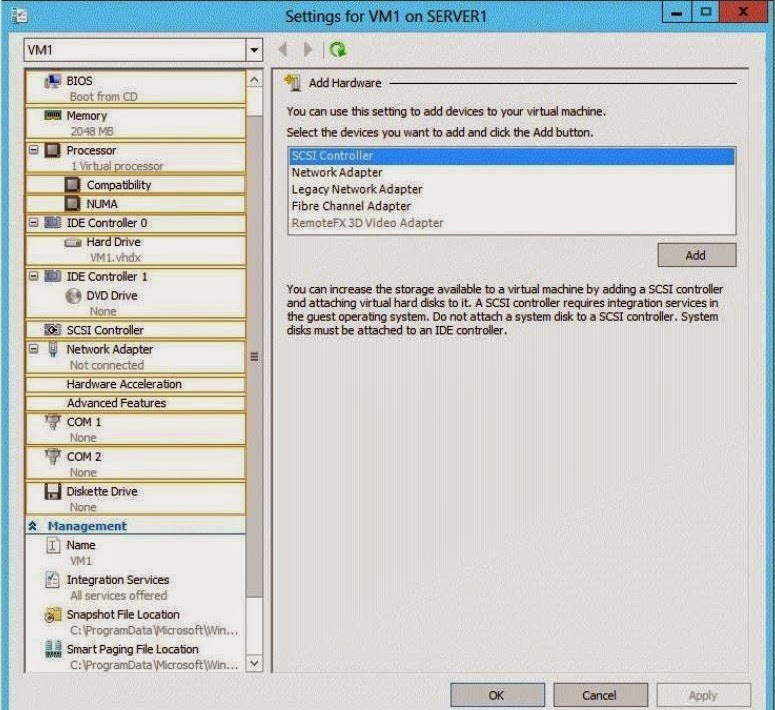Select SCSI Controller in device list
This screenshot has width=775, height=710.
[512, 156]
